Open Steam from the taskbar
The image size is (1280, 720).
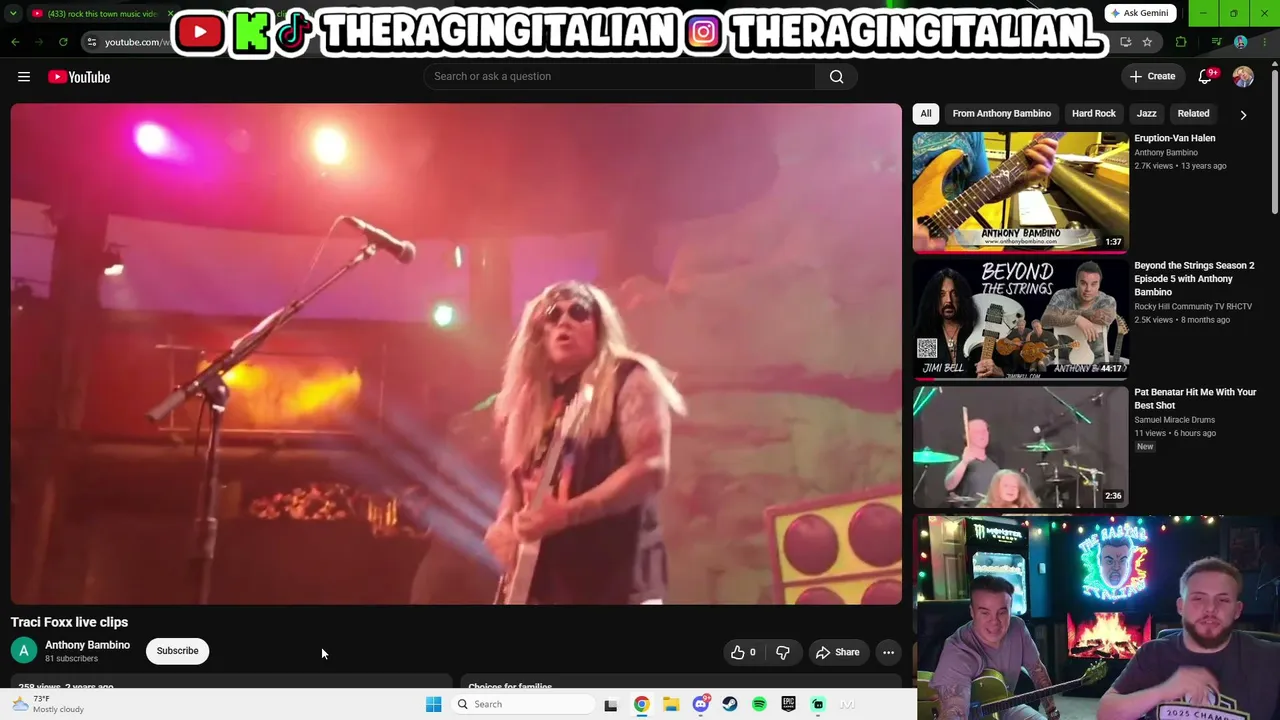tap(730, 704)
